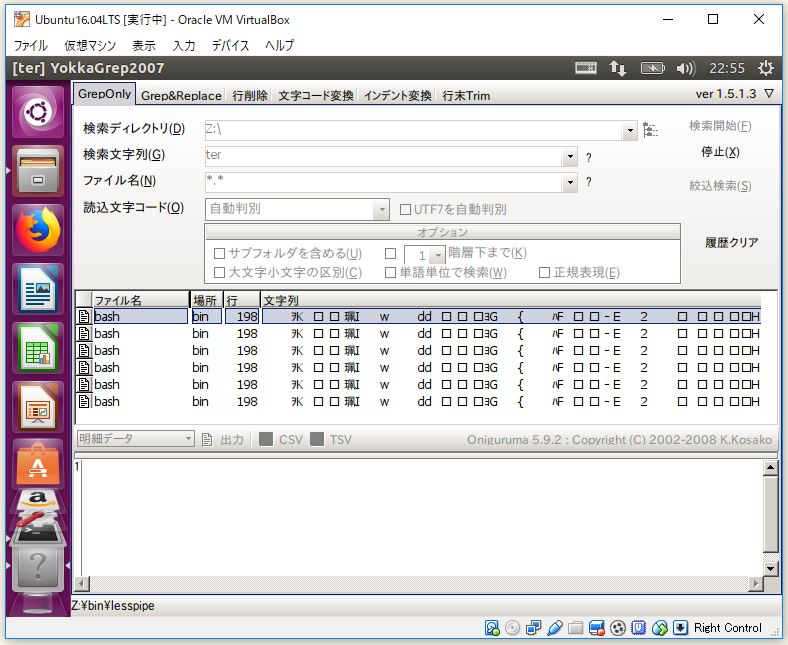This screenshot has height=645, width=788.
Task: Toggle UTF7を自動判別 checkbox
Action: coord(405,210)
